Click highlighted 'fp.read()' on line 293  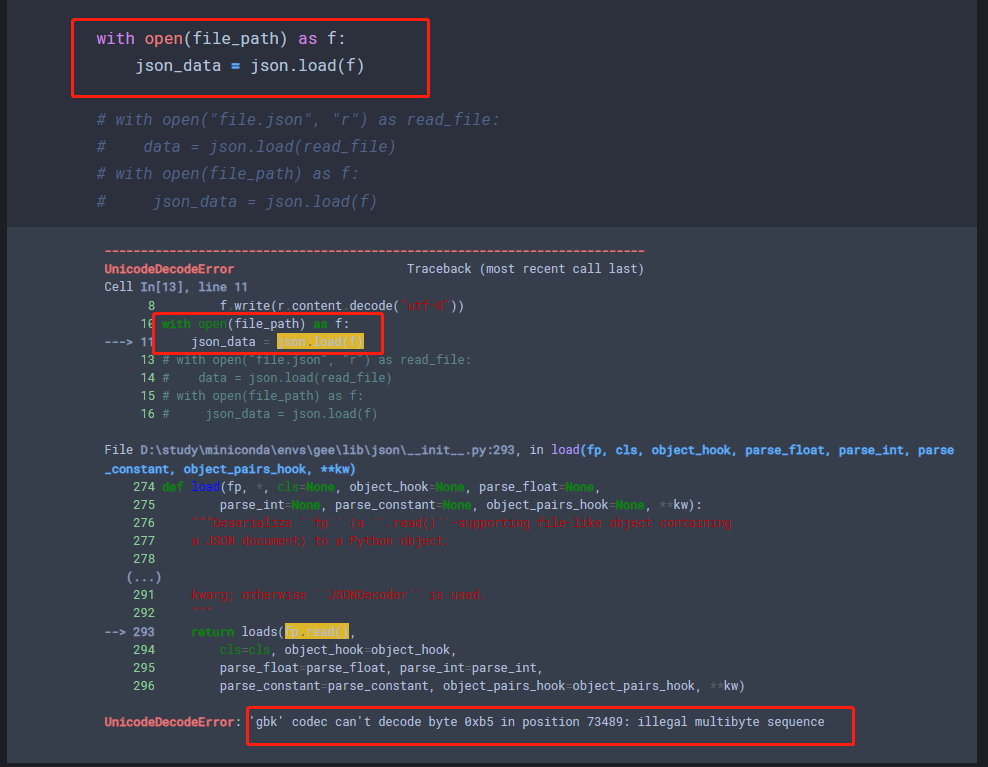click(316, 631)
